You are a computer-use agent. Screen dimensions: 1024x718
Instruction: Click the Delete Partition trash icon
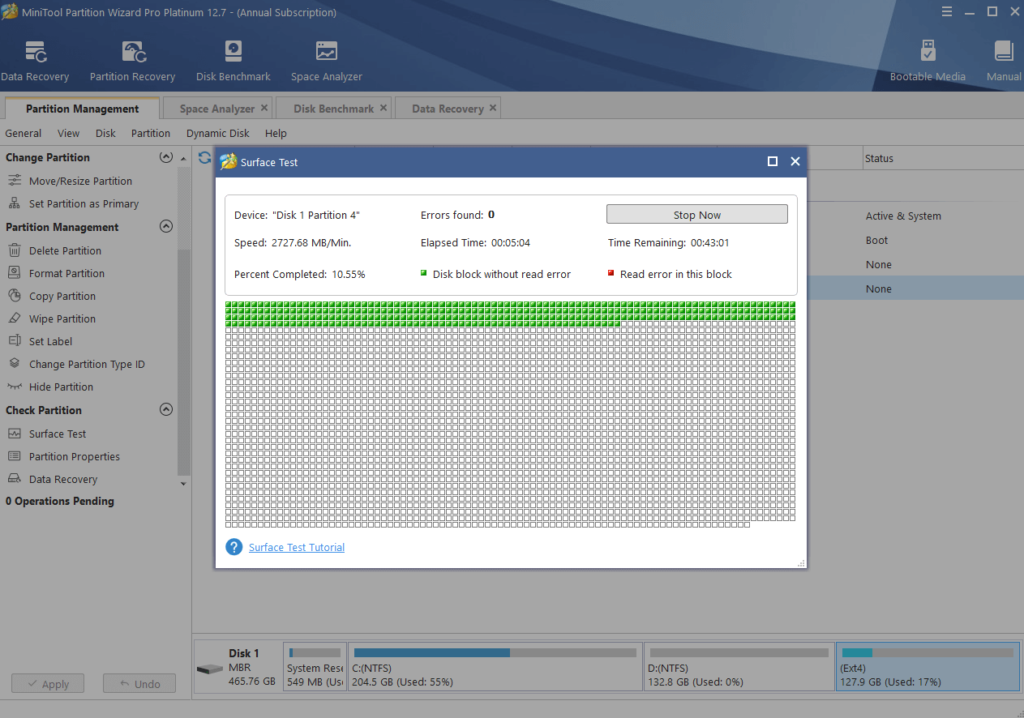click(14, 250)
